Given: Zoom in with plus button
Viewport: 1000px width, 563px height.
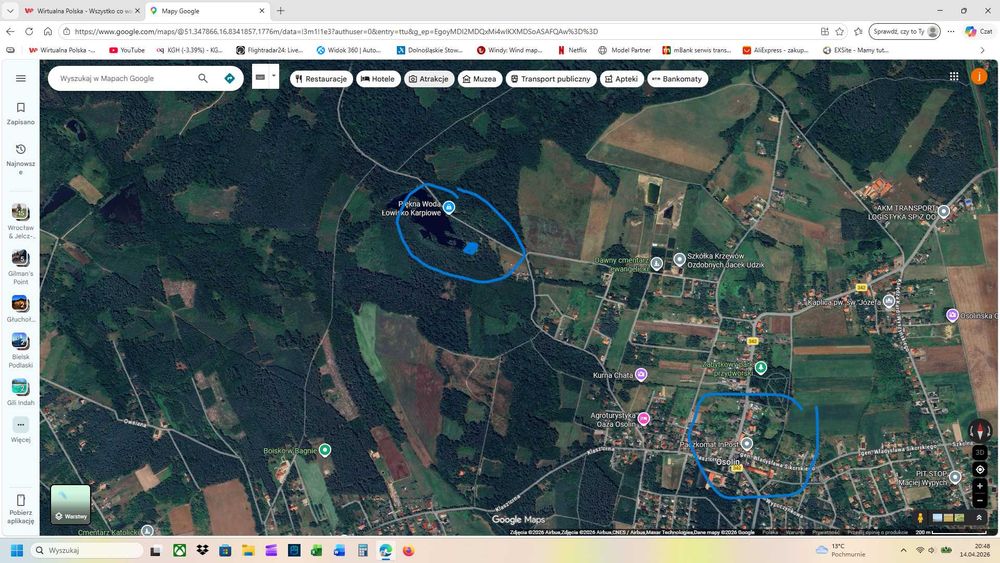Looking at the screenshot, I should [x=980, y=486].
